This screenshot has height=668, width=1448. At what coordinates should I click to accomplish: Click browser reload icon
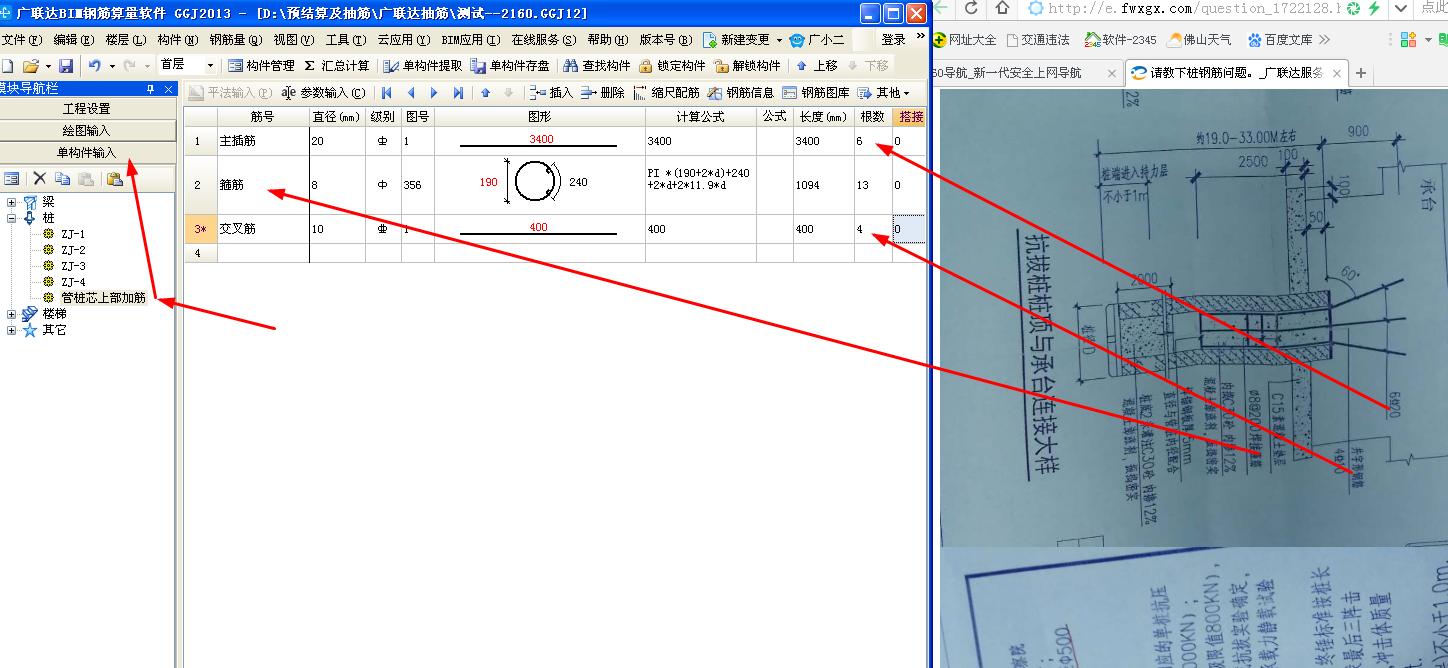[971, 9]
